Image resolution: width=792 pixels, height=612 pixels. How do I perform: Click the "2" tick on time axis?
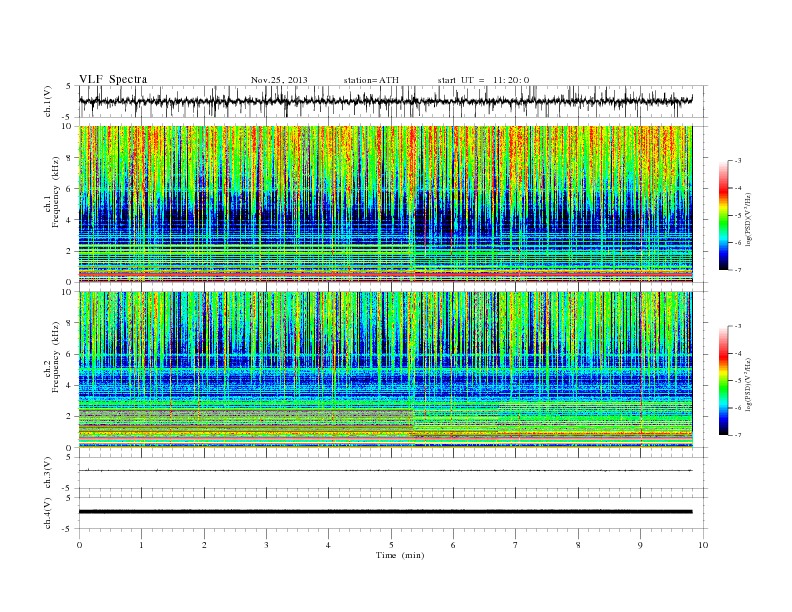[204, 545]
